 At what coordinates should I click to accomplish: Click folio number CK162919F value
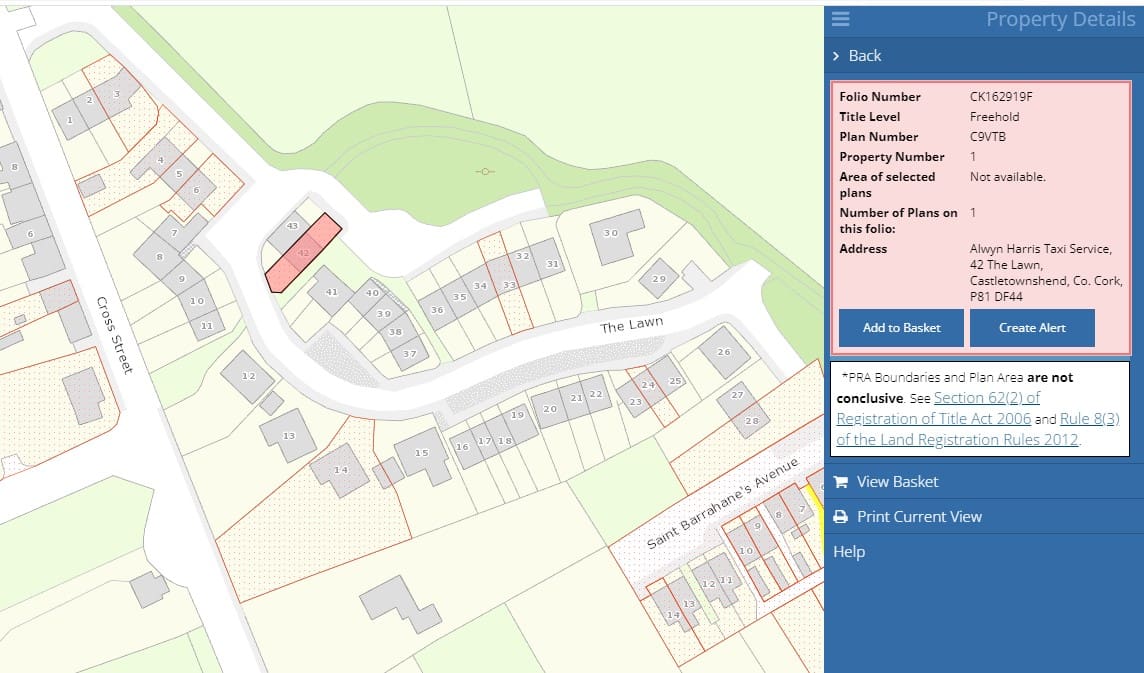1001,96
